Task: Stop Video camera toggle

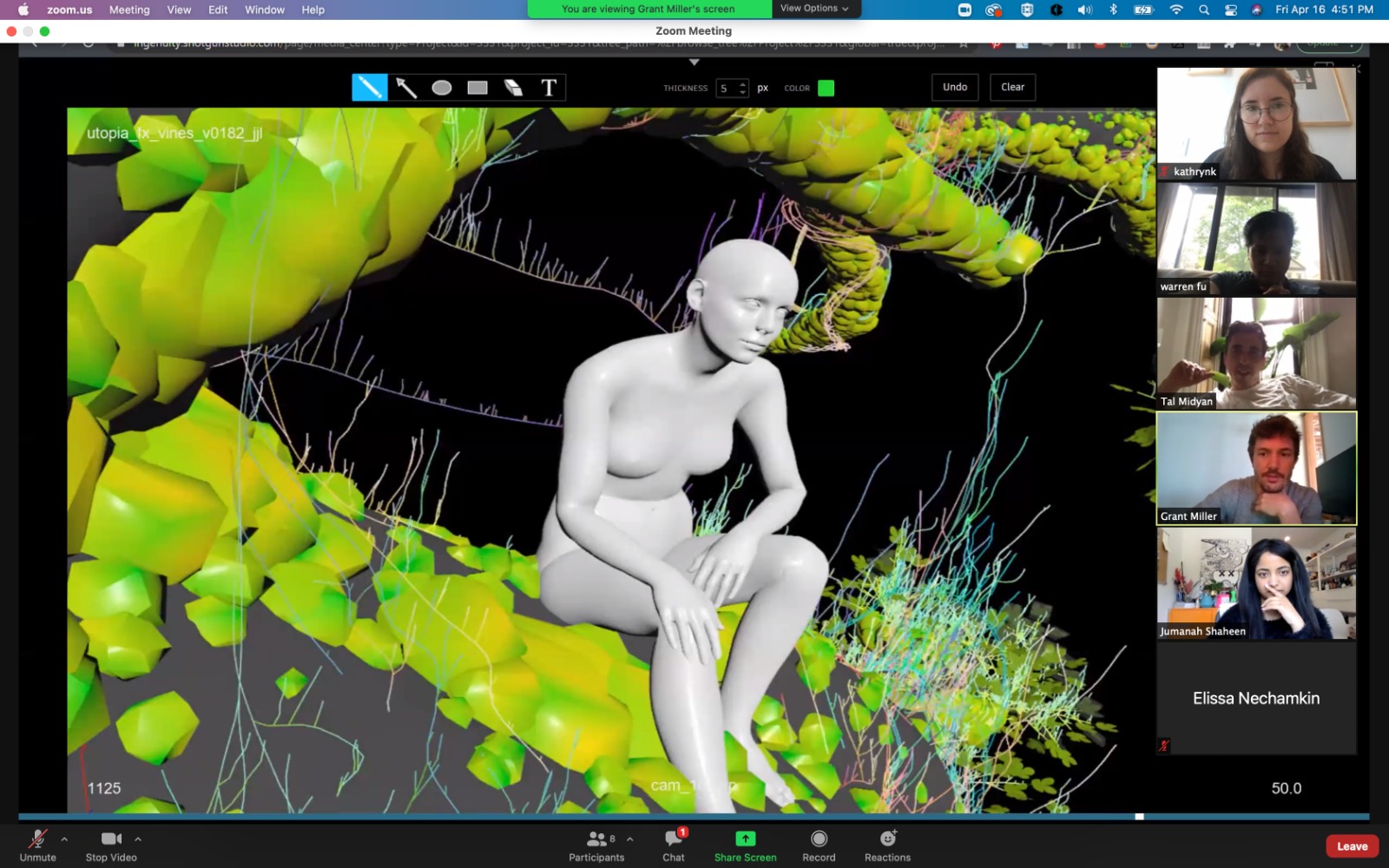Action: tap(111, 845)
